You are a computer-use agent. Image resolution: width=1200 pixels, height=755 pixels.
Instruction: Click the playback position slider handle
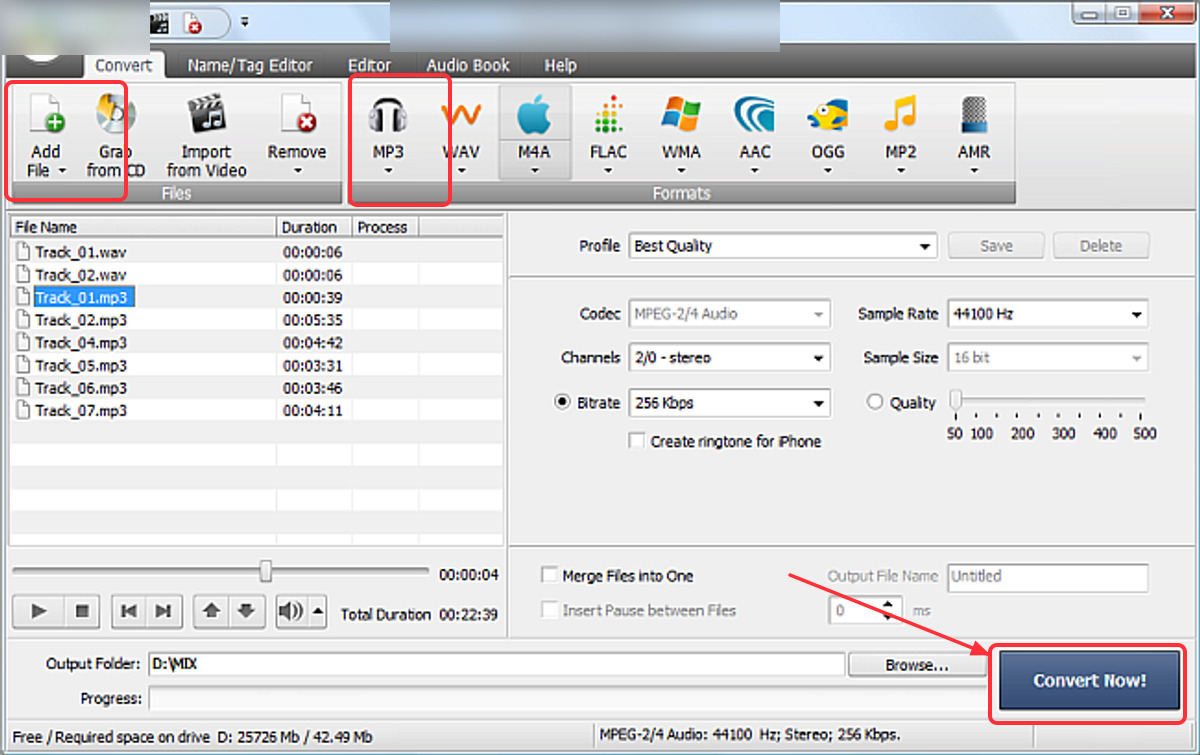click(x=266, y=570)
